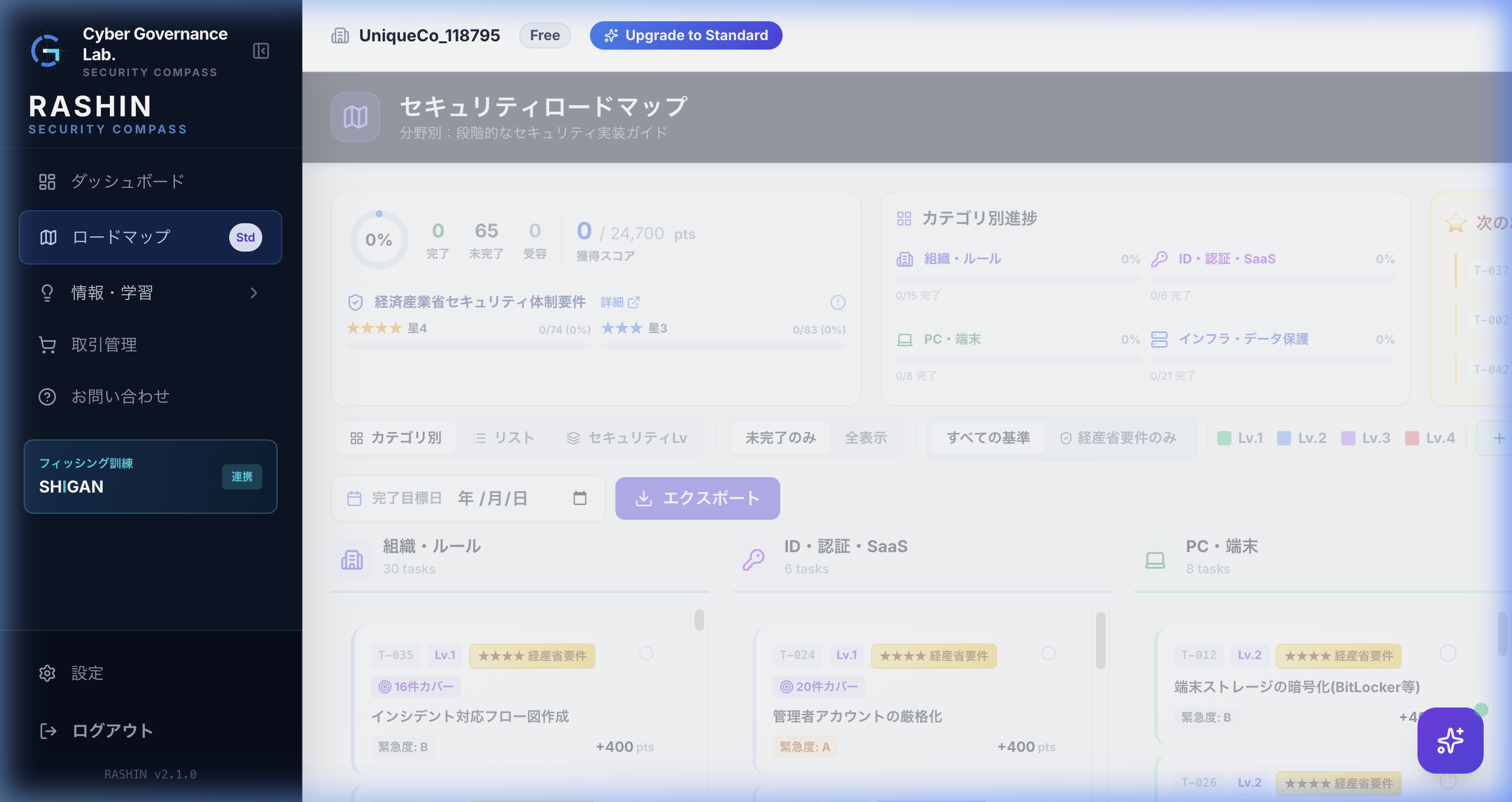Click the Free plan badge
The image size is (1512, 802).
coord(545,35)
